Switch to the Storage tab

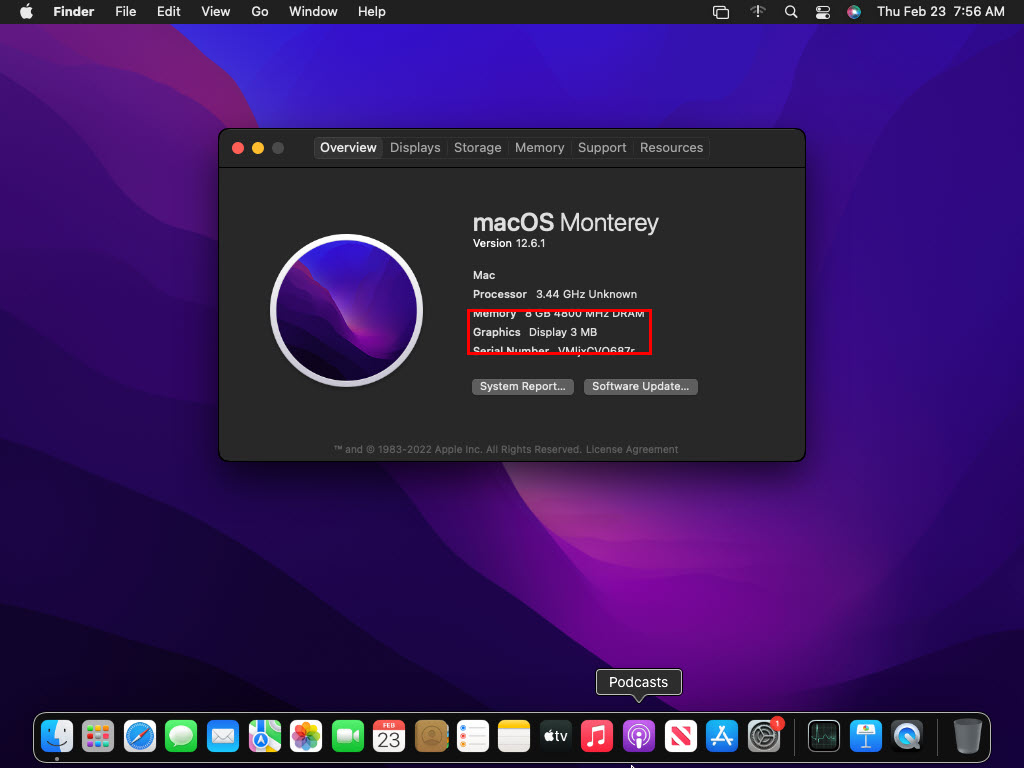pos(477,148)
